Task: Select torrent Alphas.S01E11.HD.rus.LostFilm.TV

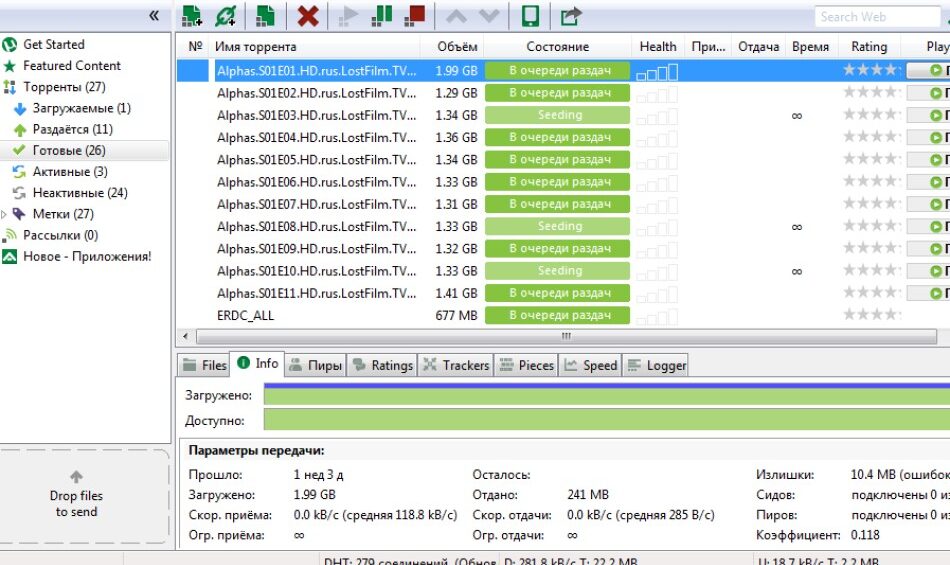Action: point(316,293)
